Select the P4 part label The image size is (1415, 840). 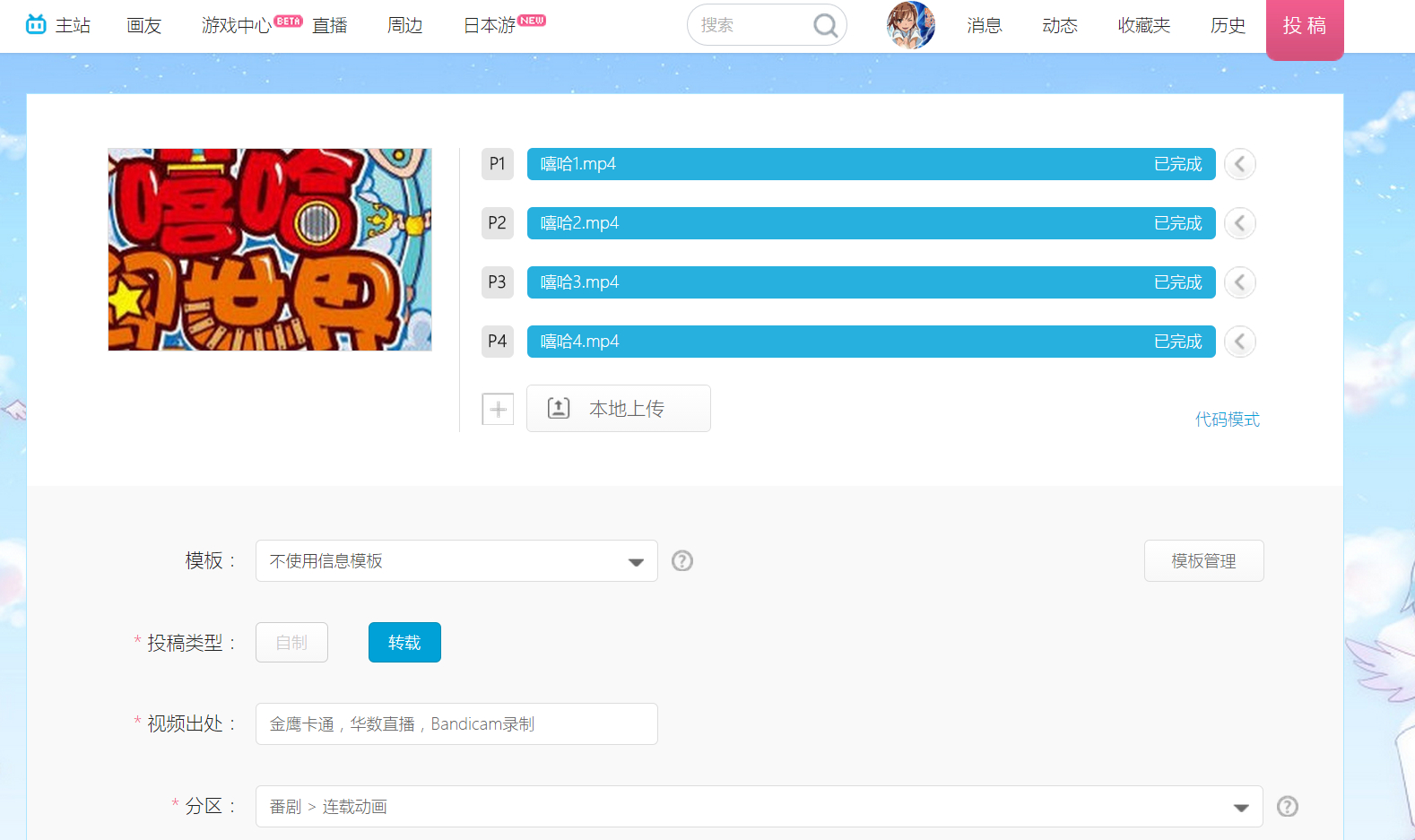coord(498,342)
